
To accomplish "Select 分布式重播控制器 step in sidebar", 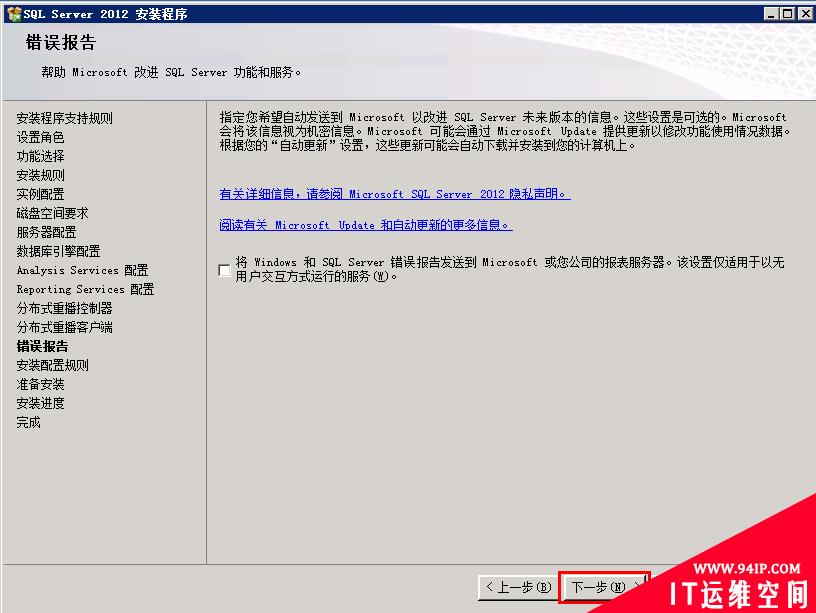I will click(x=65, y=308).
